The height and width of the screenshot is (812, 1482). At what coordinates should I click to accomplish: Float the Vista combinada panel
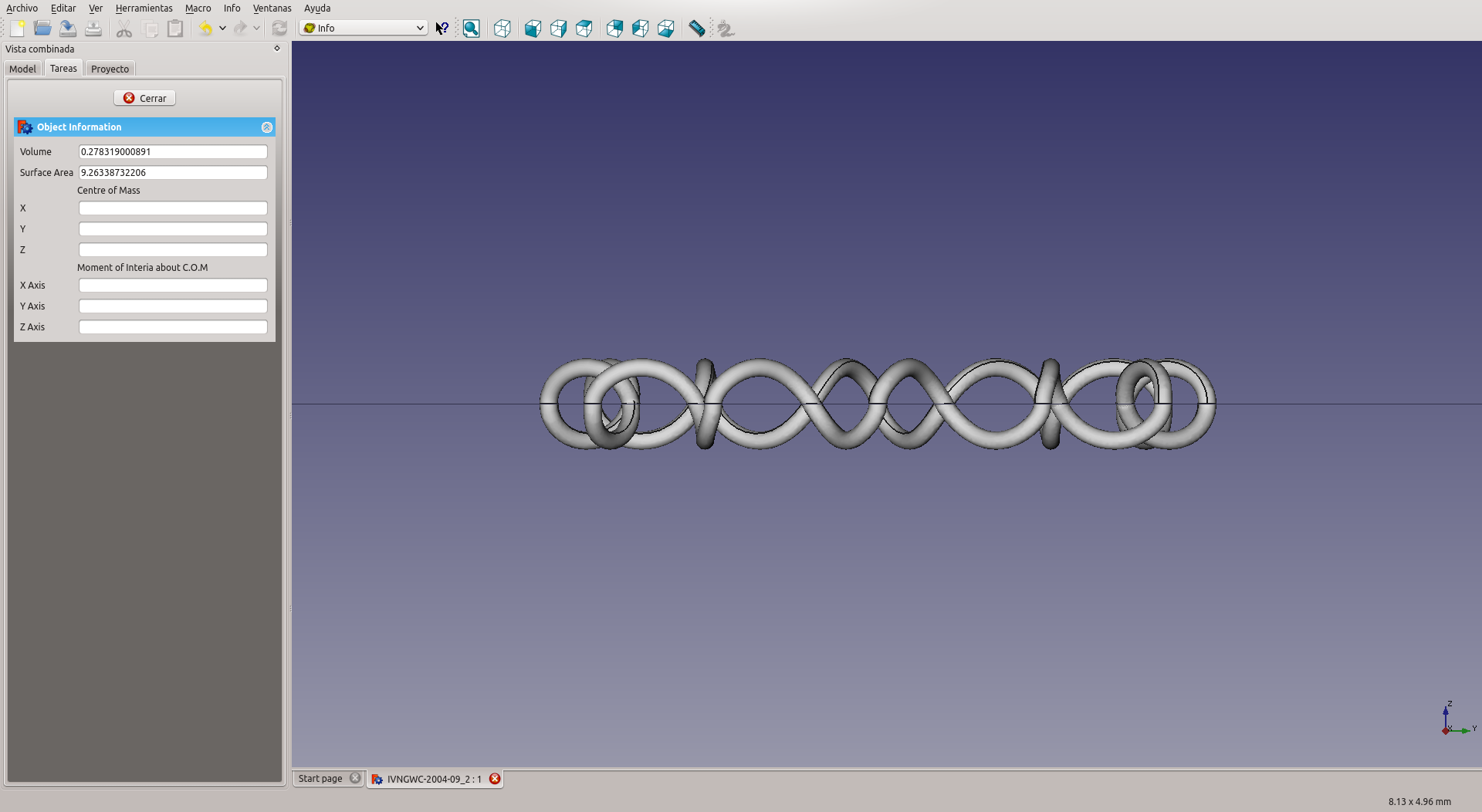(x=277, y=48)
